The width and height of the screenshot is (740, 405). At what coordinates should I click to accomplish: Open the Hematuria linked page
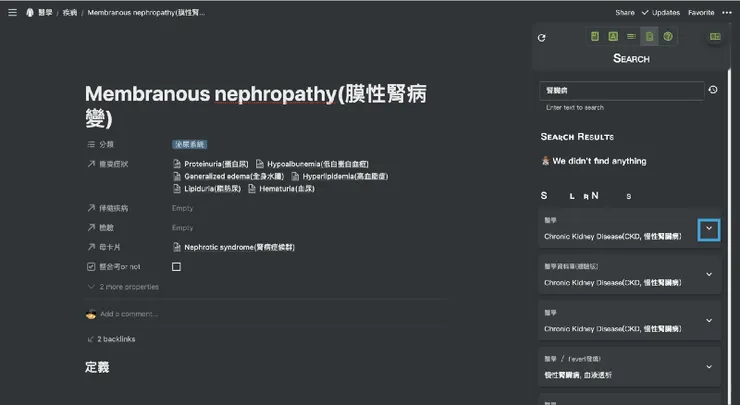tap(281, 188)
